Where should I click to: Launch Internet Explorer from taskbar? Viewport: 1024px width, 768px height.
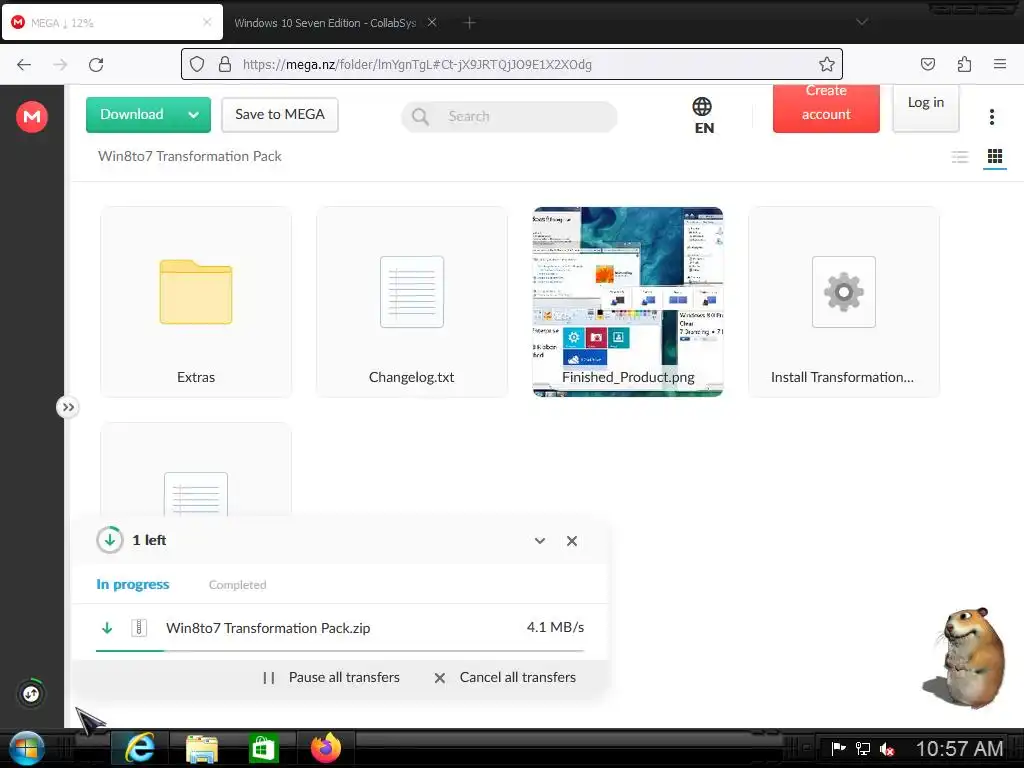pyautogui.click(x=139, y=748)
